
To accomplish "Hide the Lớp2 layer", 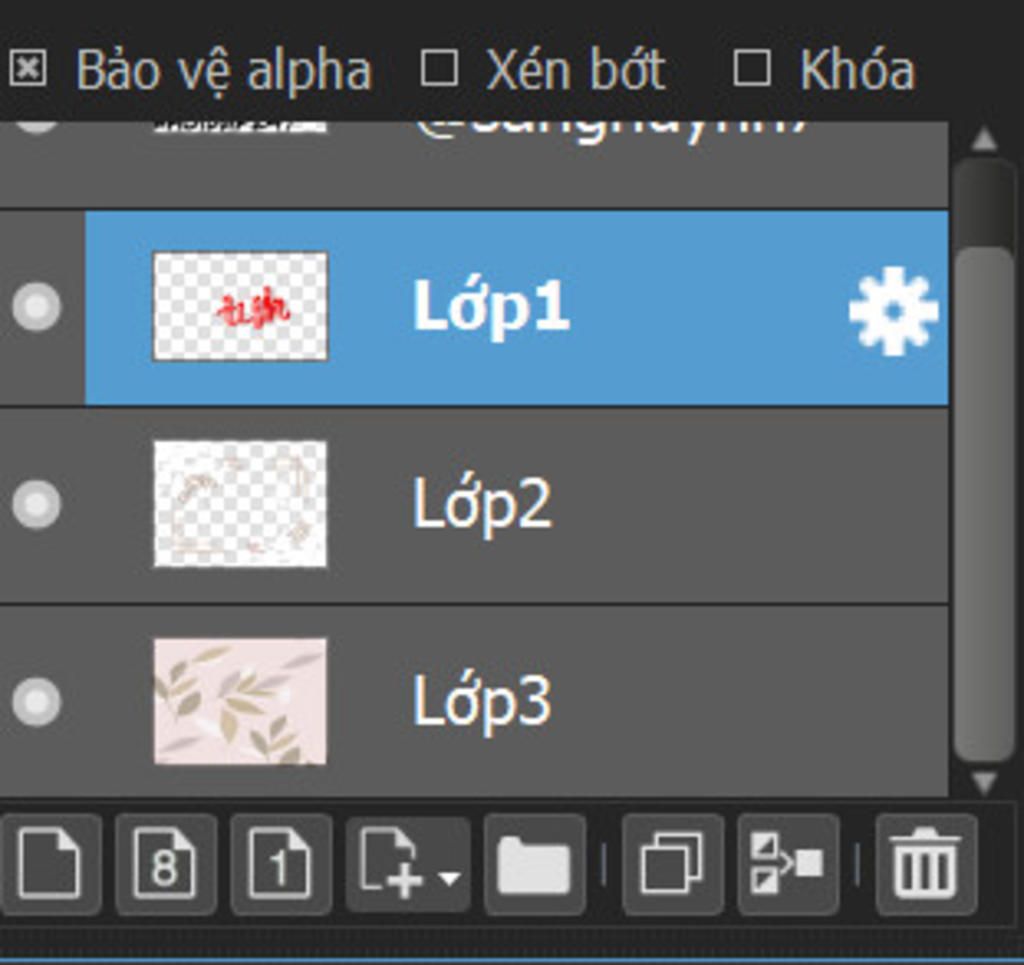I will coord(37,504).
